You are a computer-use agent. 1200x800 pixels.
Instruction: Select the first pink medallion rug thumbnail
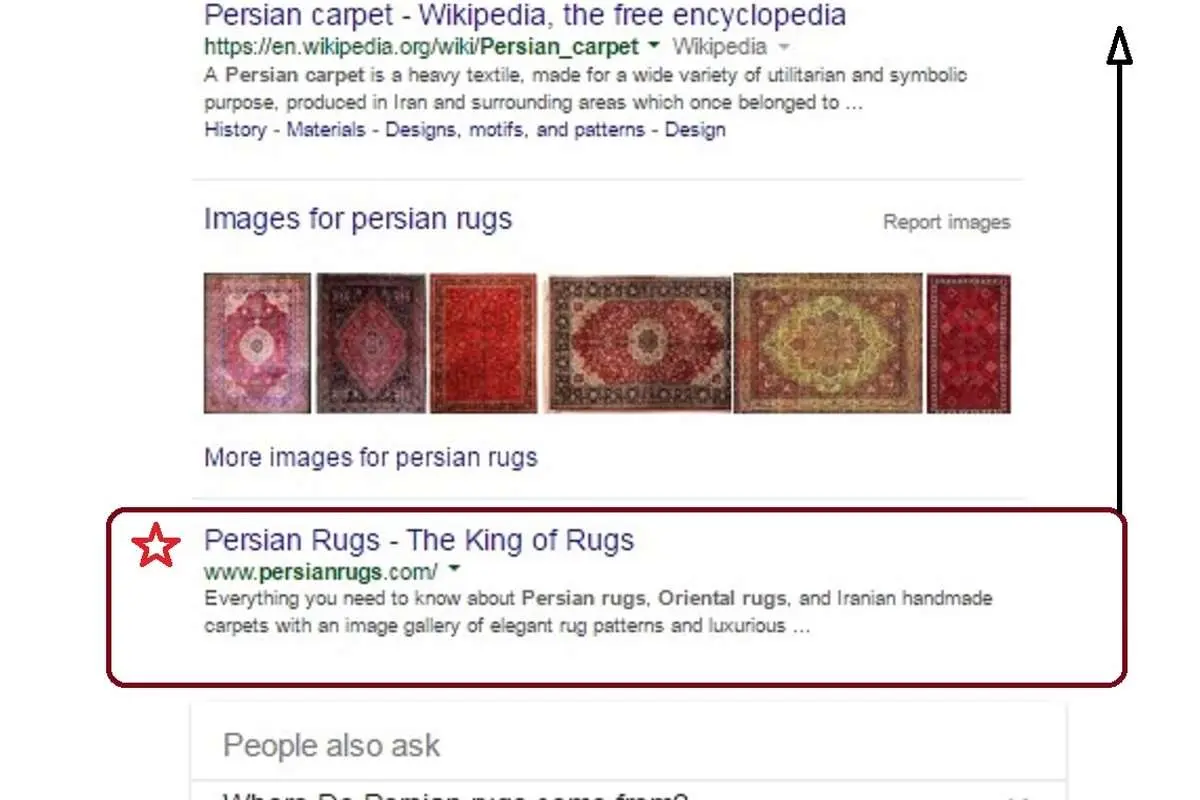point(257,343)
